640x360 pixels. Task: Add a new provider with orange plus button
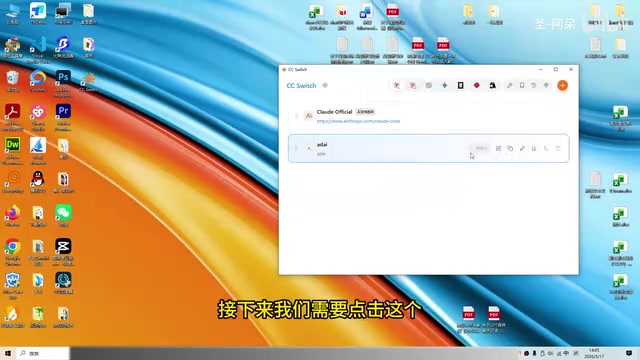pos(562,85)
